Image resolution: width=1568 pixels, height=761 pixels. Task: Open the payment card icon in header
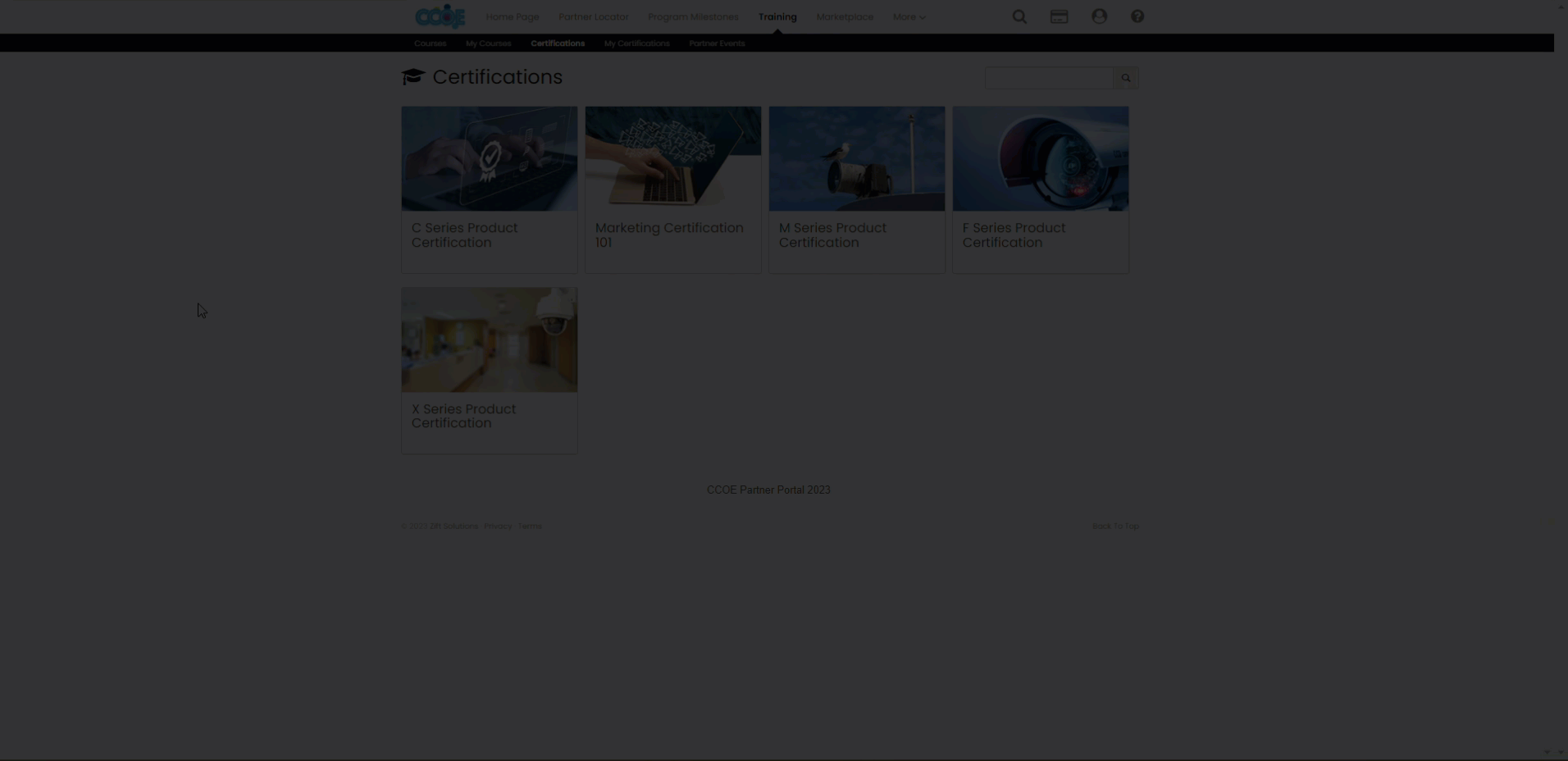[x=1059, y=16]
